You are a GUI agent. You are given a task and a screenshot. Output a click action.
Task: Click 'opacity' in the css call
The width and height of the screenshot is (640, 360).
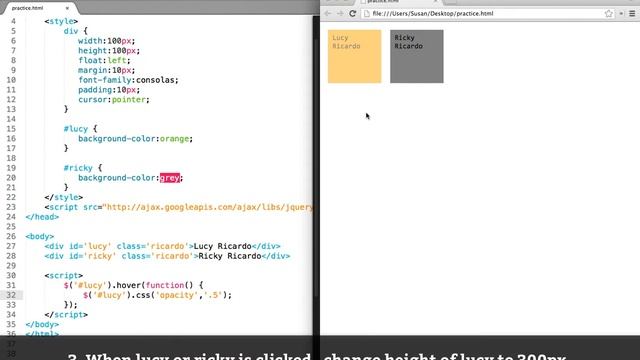[x=176, y=295]
